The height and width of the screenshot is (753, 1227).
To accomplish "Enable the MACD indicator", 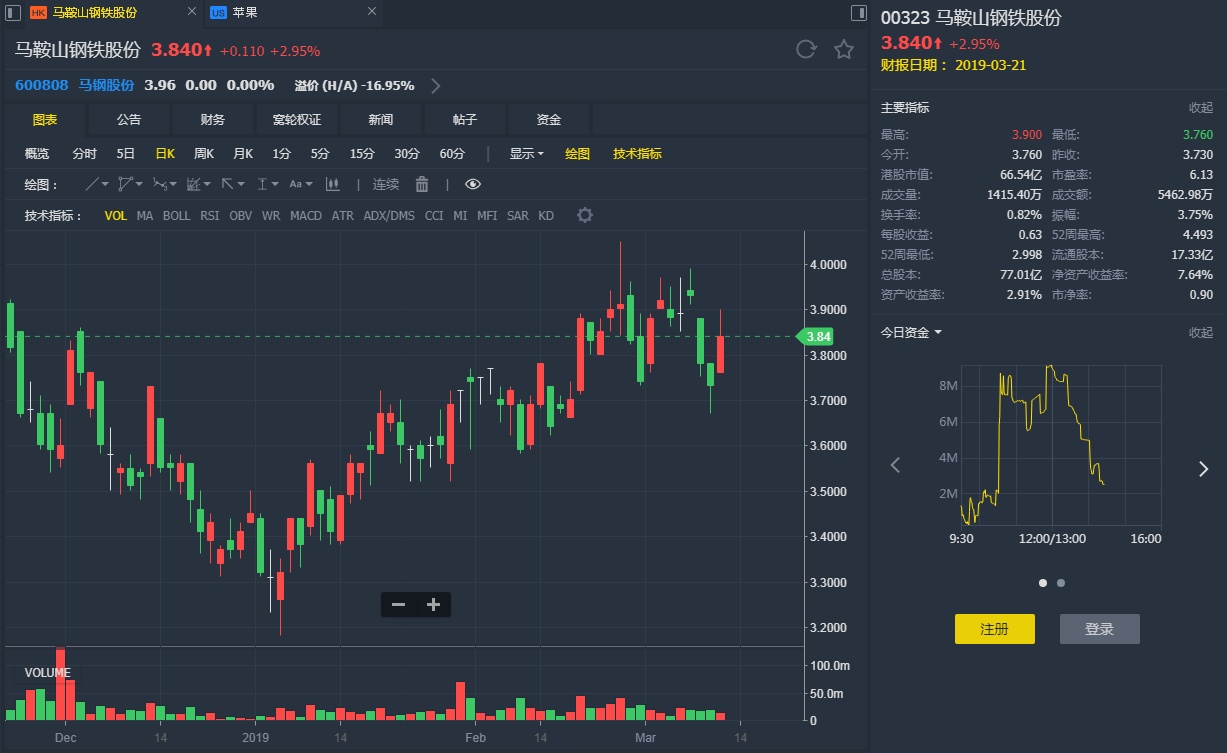I will (306, 215).
